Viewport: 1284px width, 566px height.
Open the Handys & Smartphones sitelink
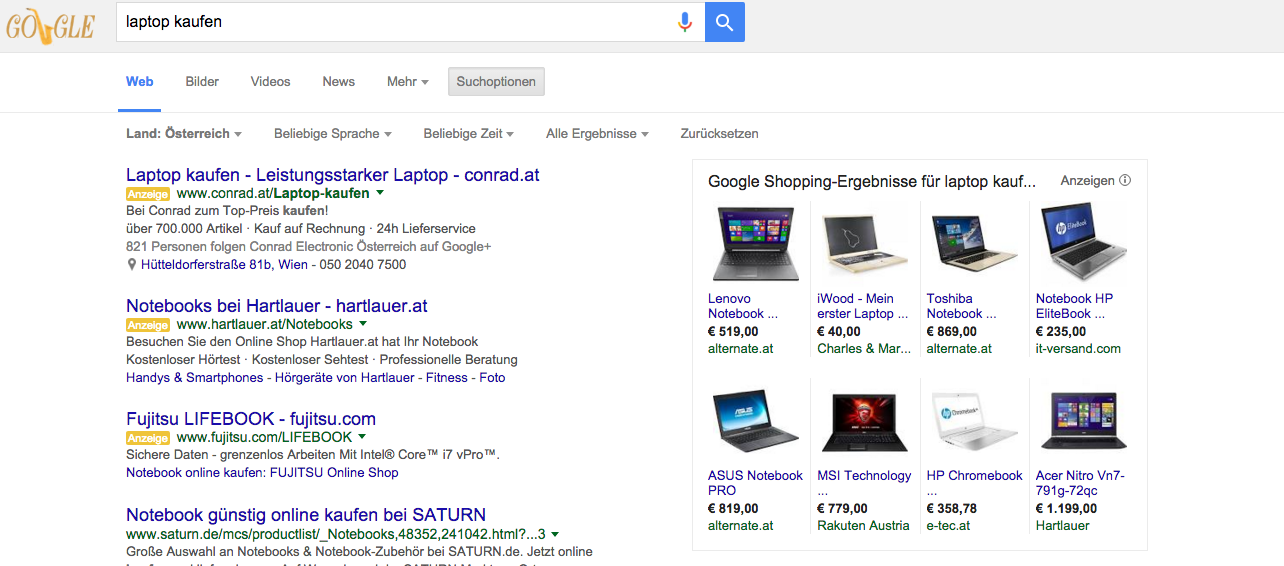(195, 378)
